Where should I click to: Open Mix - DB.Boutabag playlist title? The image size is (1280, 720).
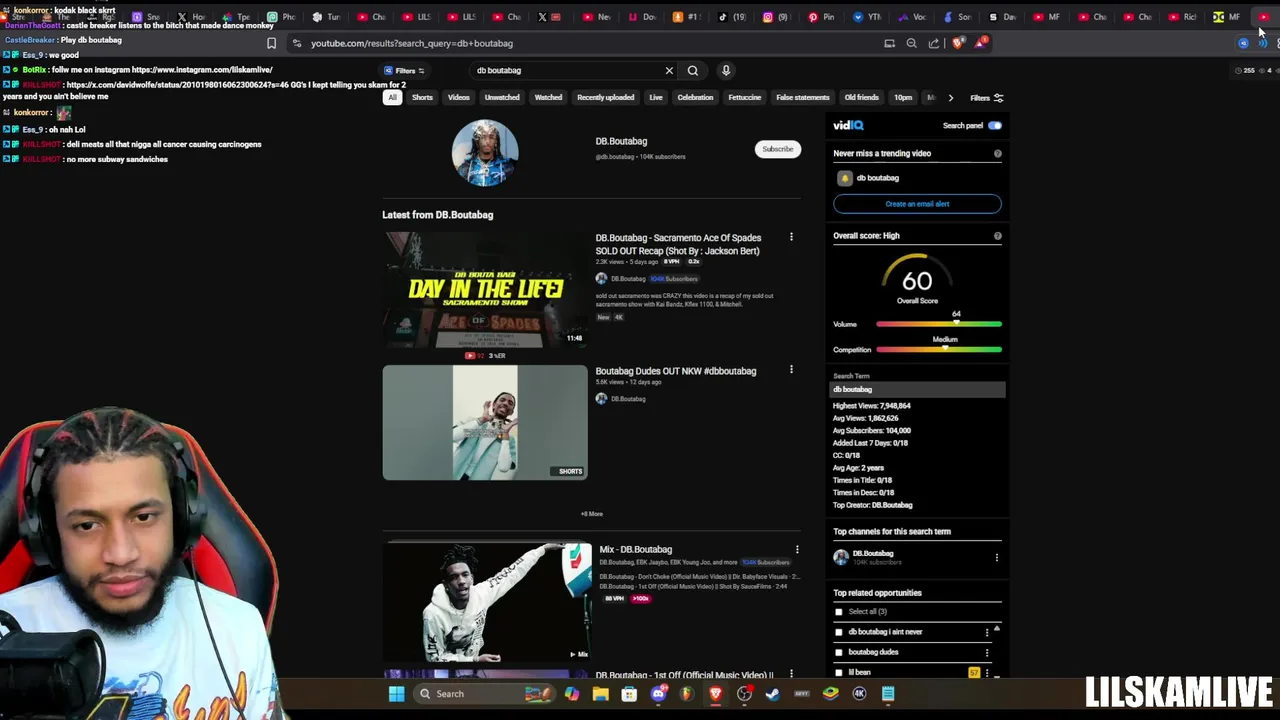635,549
